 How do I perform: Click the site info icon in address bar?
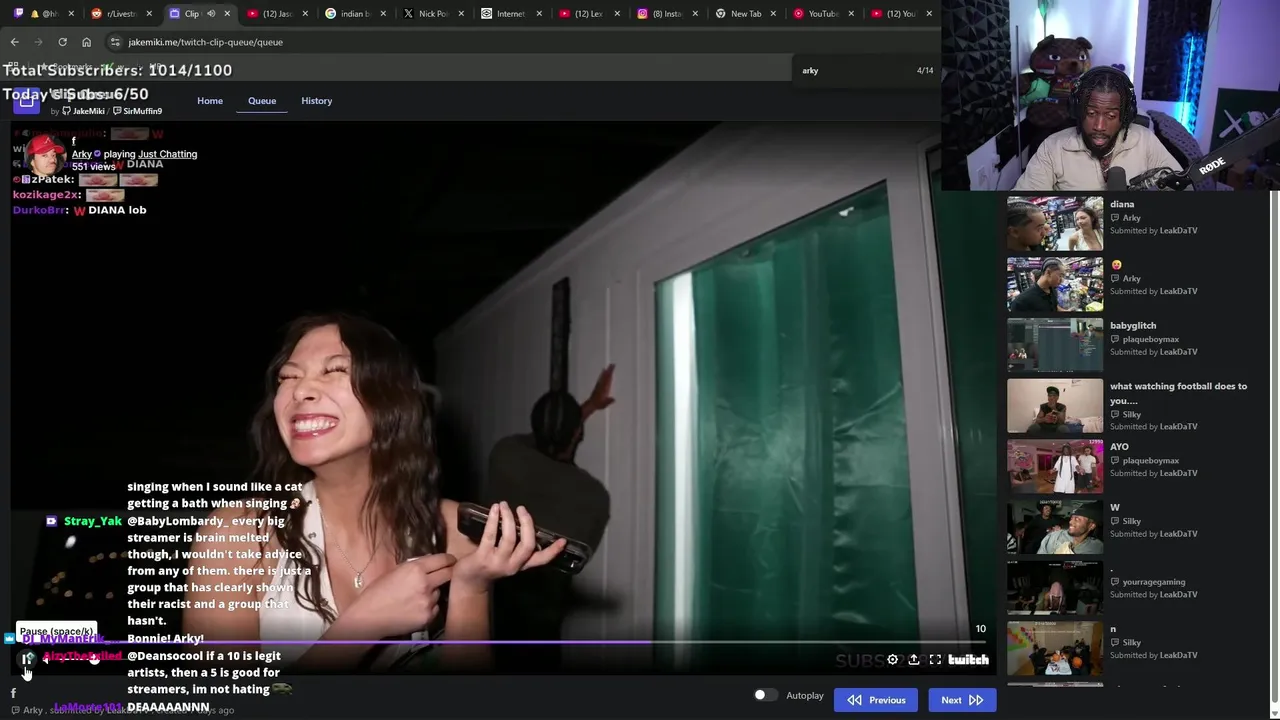[115, 42]
